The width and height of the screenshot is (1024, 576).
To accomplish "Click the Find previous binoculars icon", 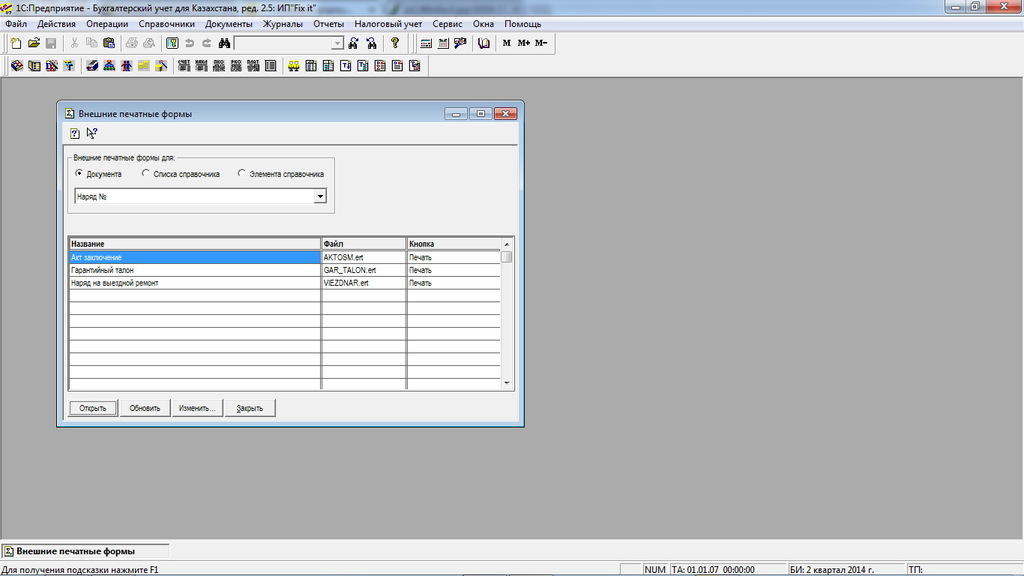I will tap(371, 43).
